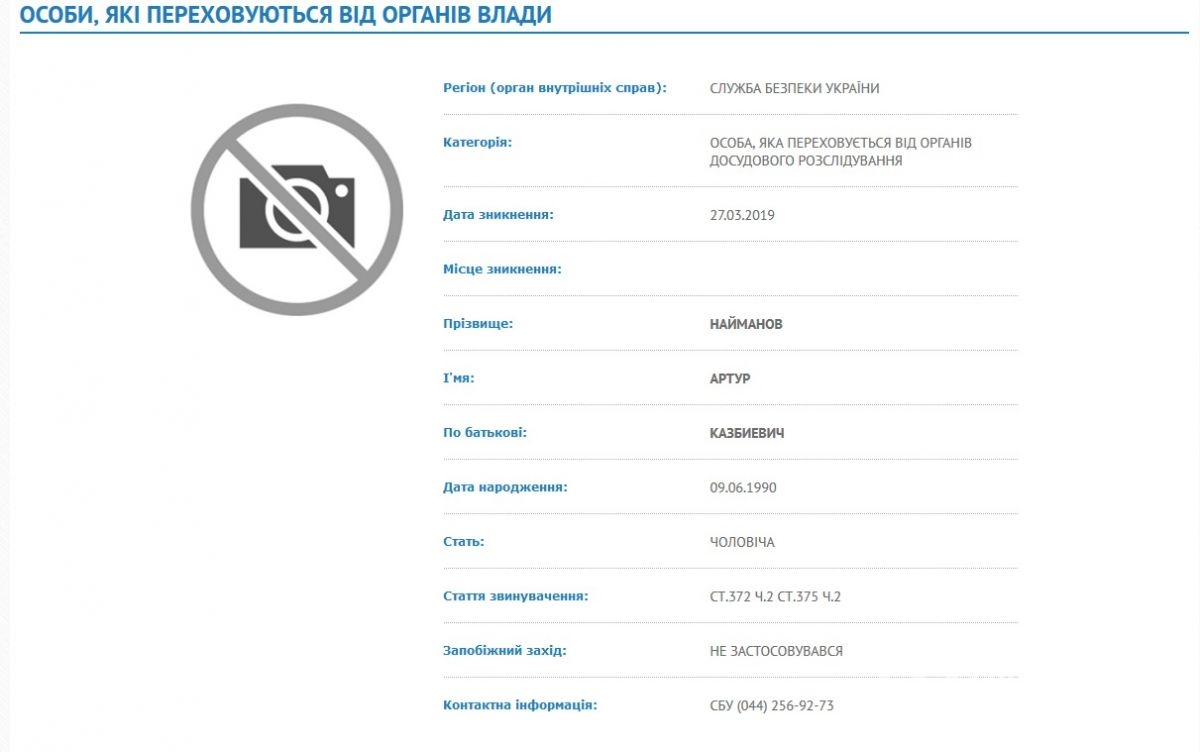Screen dimensions: 1200x752
Task: Select the 'По батькові' label
Action: [x=485, y=433]
